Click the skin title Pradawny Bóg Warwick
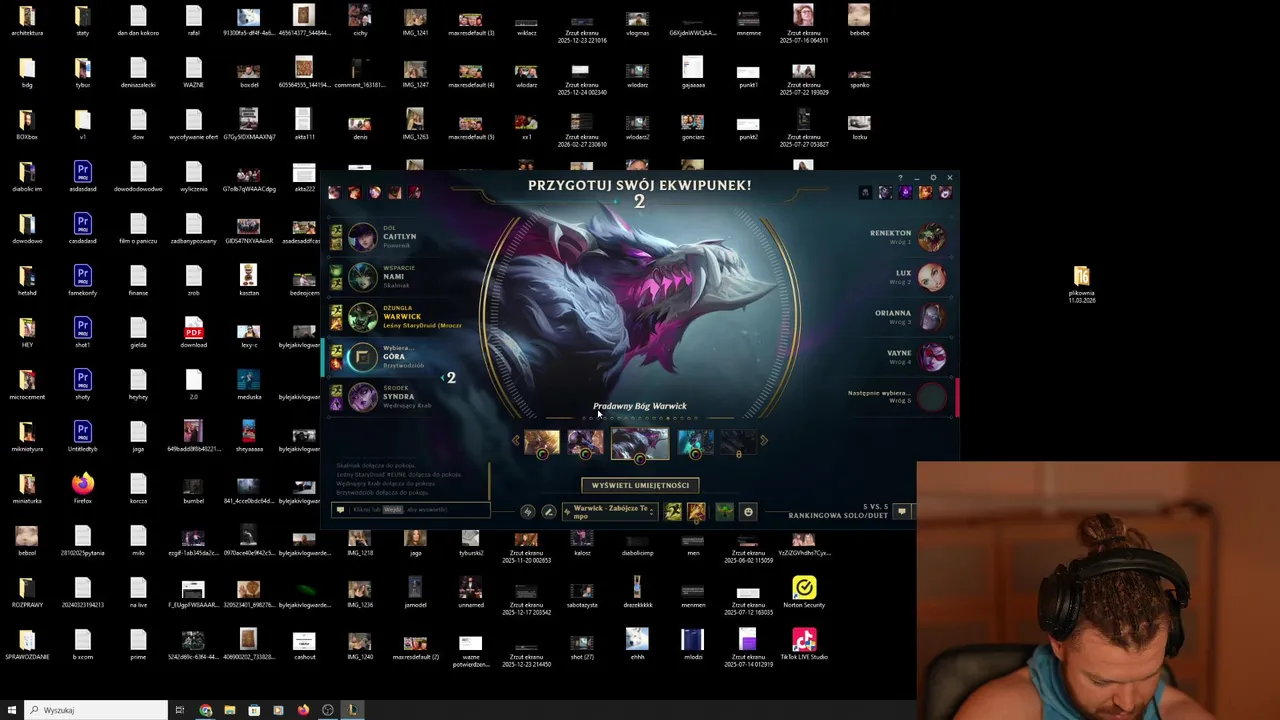This screenshot has height=720, width=1280. (640, 406)
